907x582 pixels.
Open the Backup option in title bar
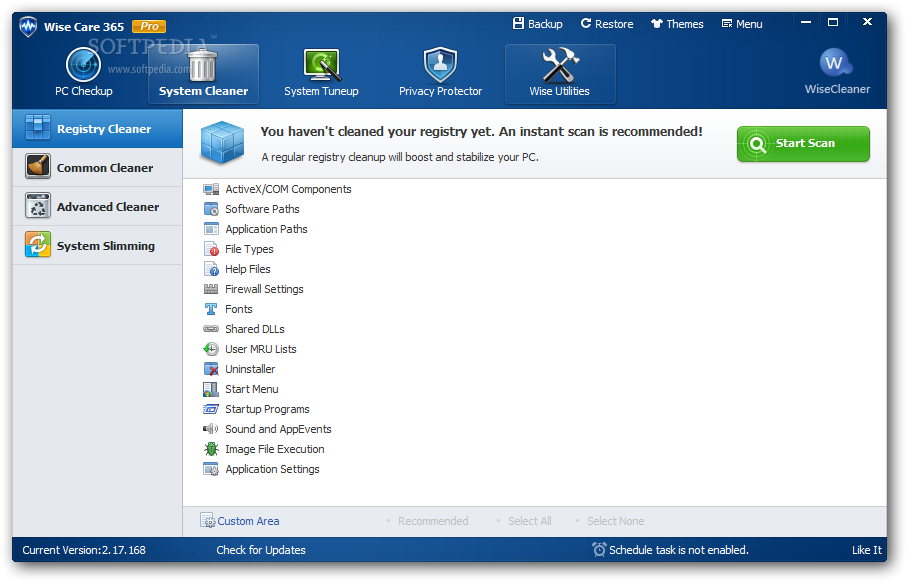pos(537,24)
